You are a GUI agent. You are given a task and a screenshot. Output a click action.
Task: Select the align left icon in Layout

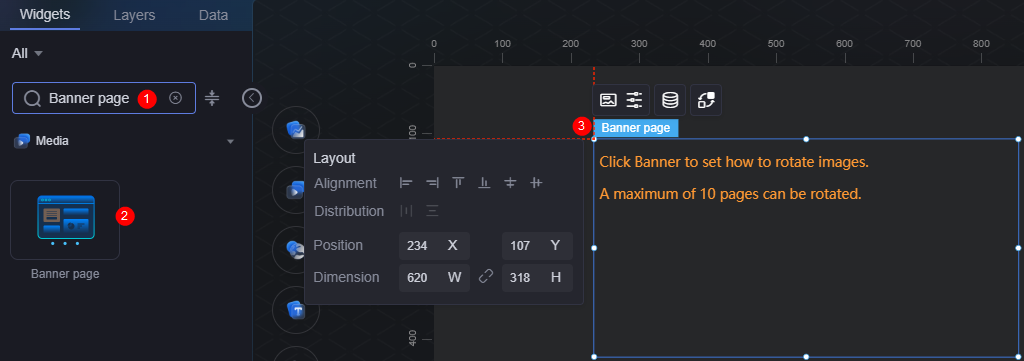pos(406,183)
